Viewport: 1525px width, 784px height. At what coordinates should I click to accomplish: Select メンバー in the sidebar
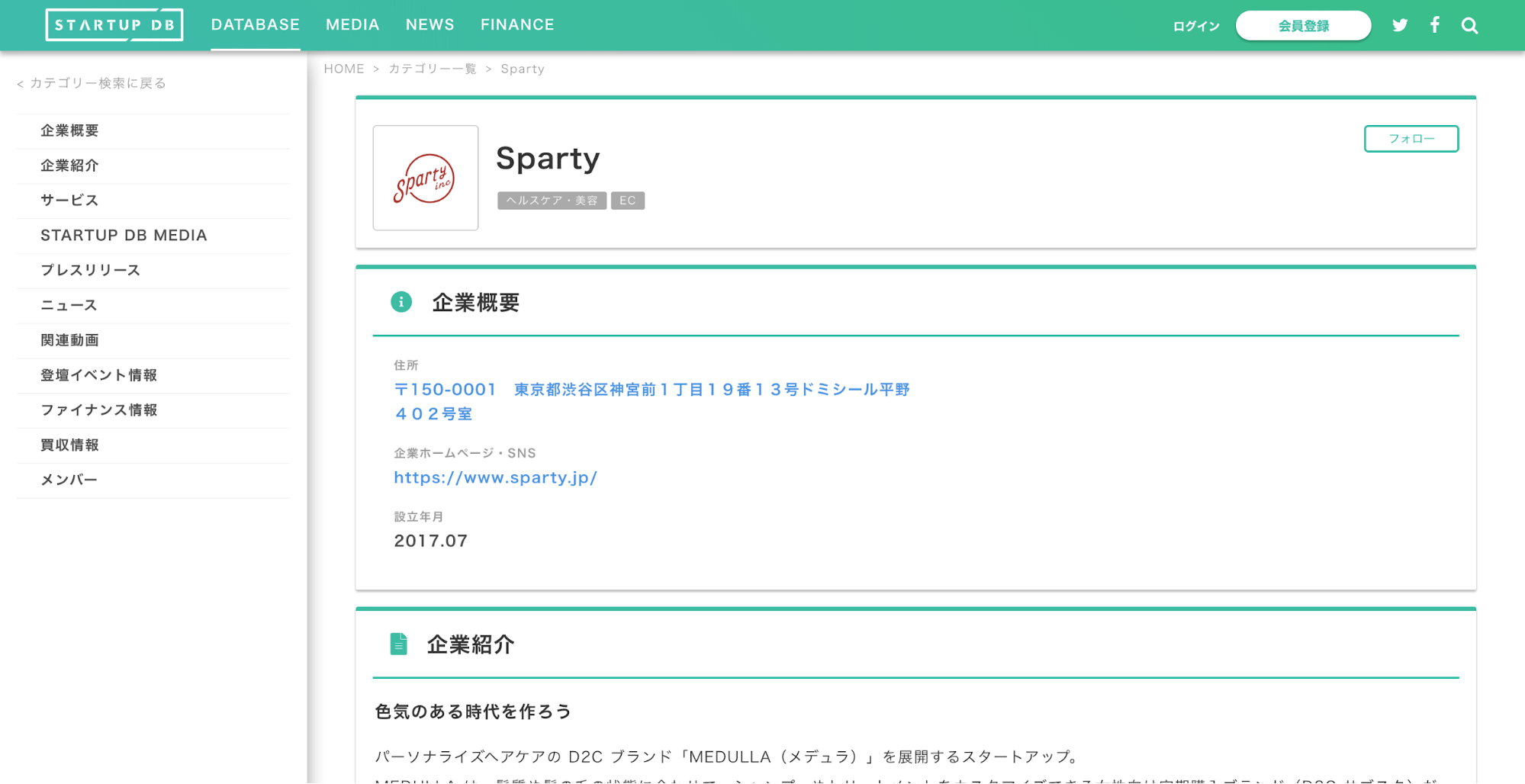click(153, 480)
